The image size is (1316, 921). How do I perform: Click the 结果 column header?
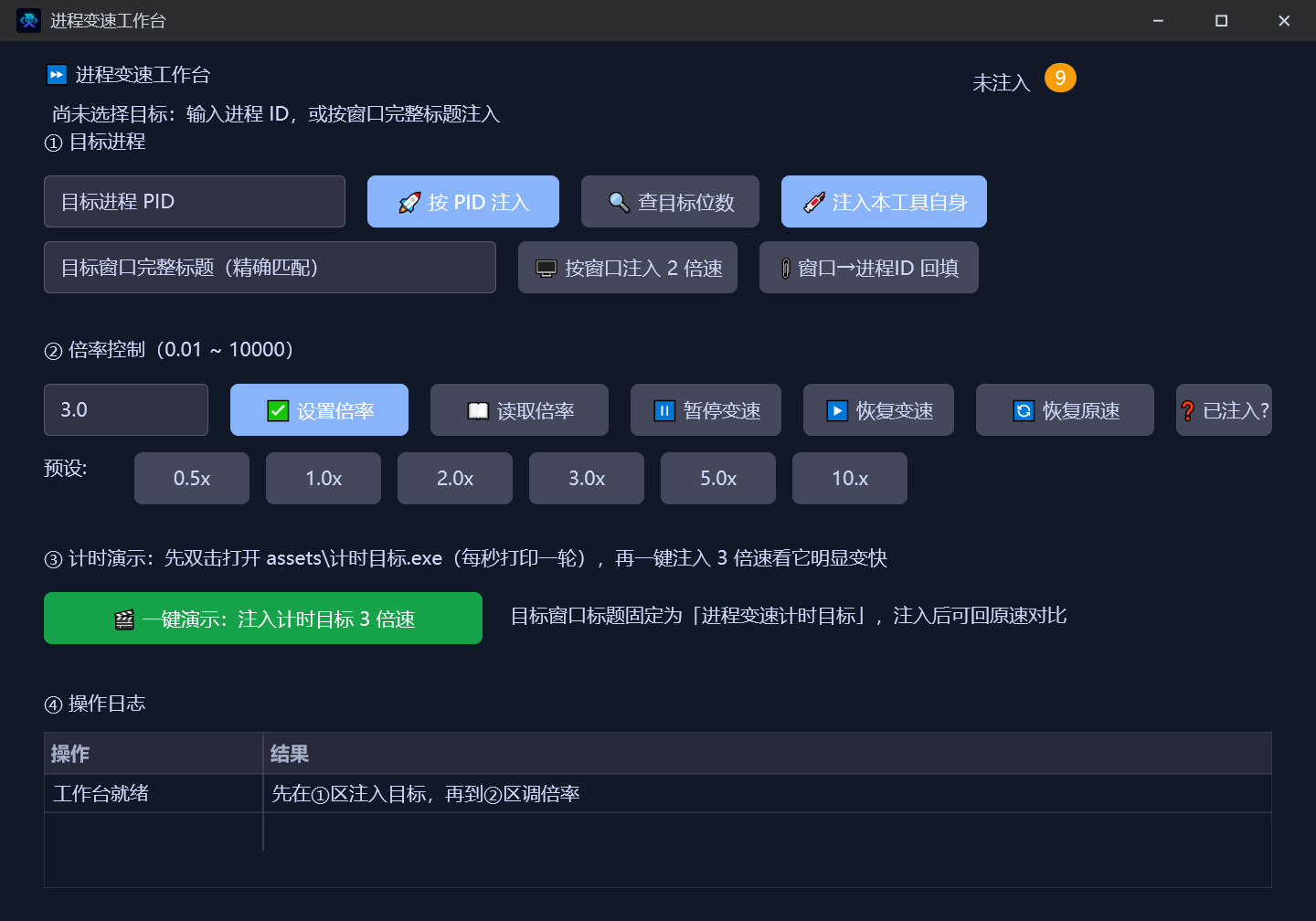pyautogui.click(x=767, y=753)
